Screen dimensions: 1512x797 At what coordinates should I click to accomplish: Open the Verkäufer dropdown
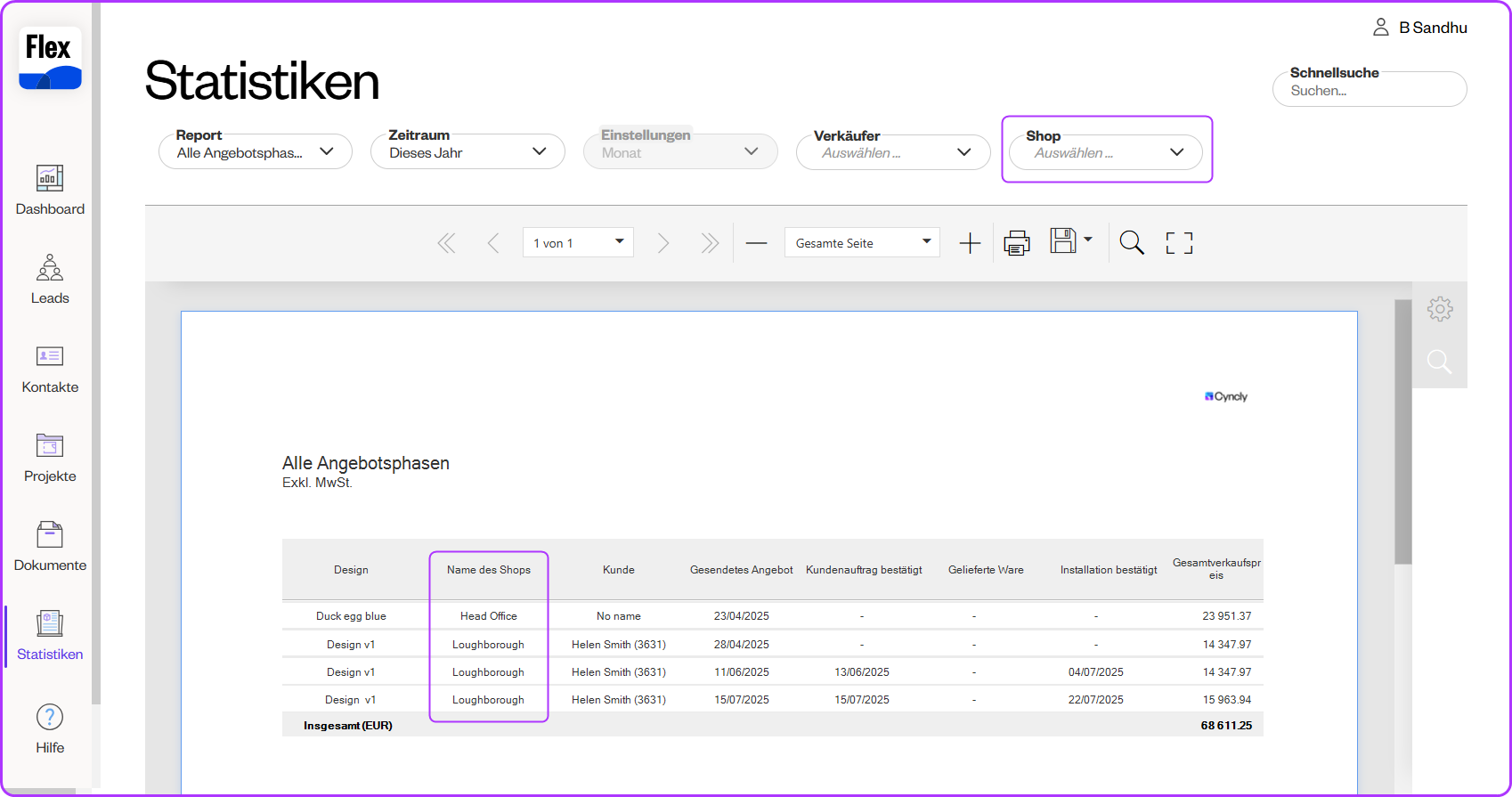[x=892, y=153]
